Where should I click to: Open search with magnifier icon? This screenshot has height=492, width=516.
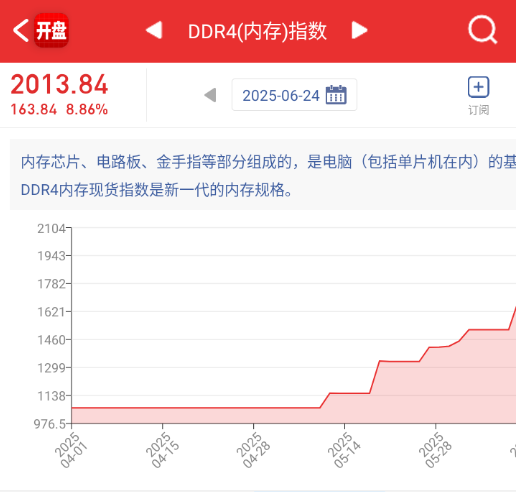coord(482,30)
